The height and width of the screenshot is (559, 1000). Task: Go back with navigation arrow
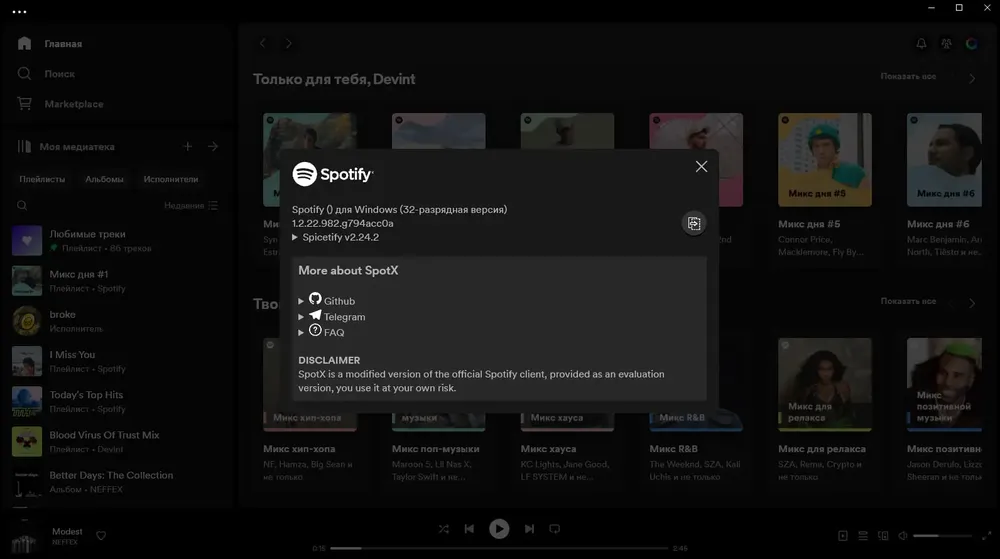263,43
